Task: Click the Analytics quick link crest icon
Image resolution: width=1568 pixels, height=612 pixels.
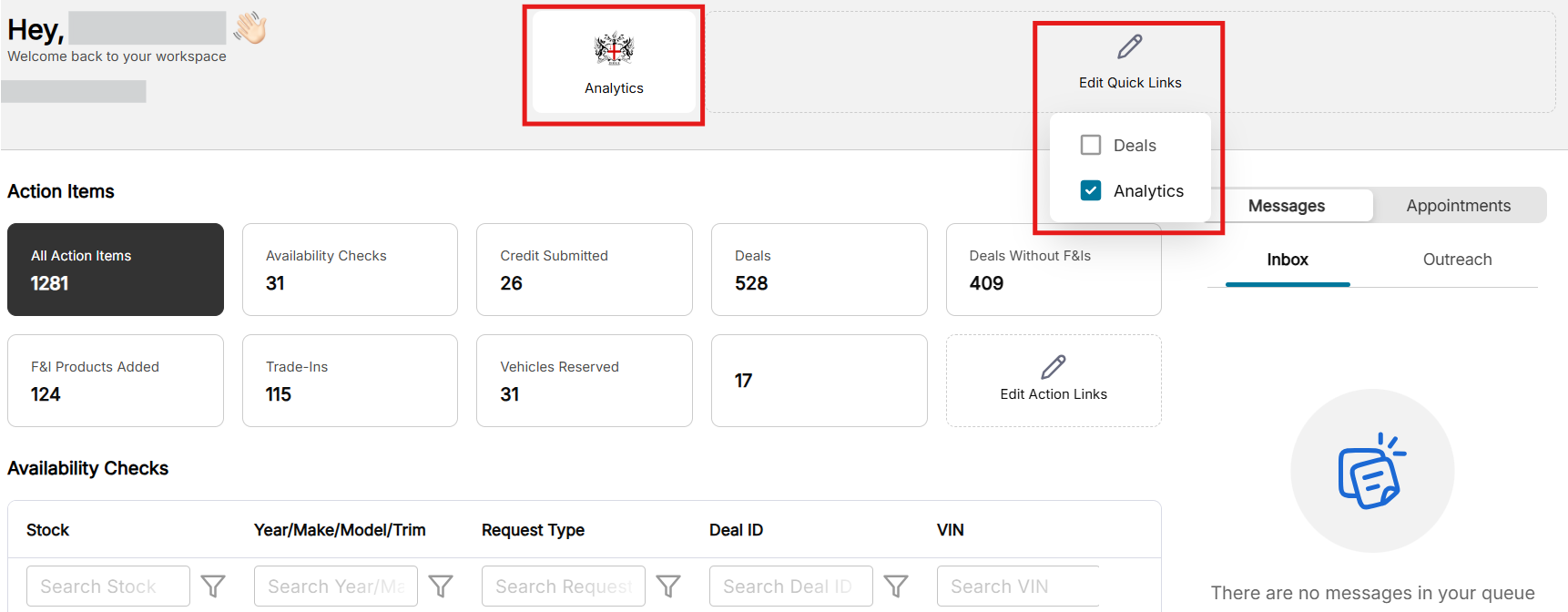Action: pyautogui.click(x=614, y=49)
